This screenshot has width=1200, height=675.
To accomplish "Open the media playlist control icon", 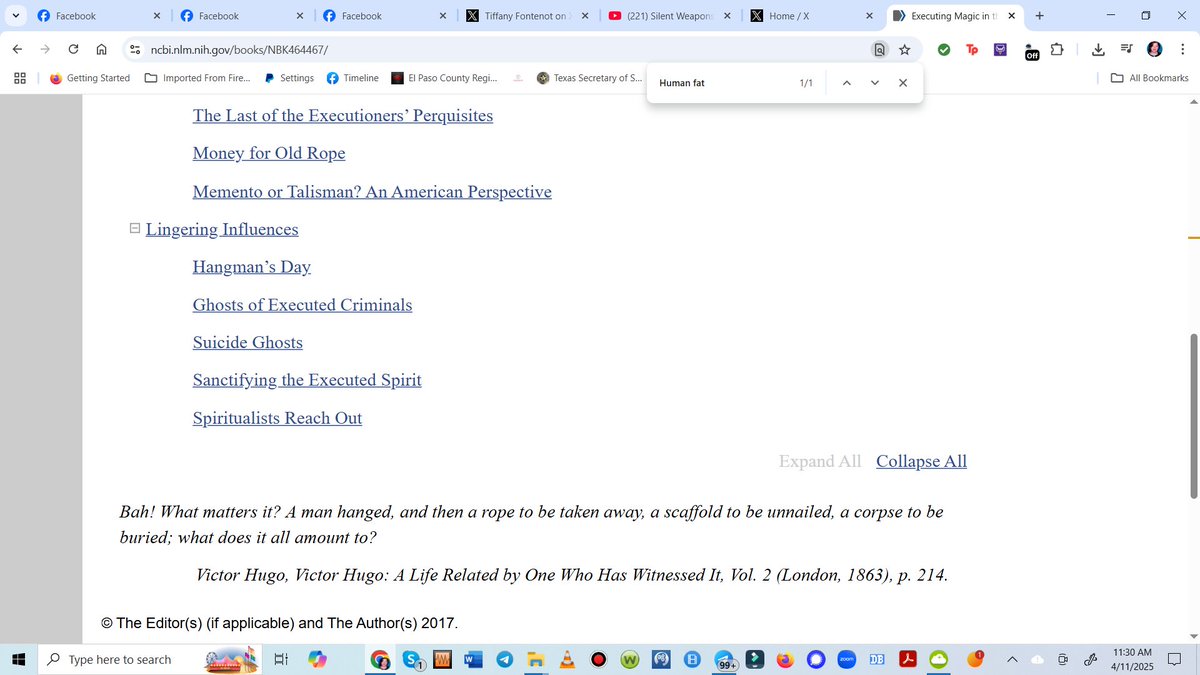I will 1126,48.
